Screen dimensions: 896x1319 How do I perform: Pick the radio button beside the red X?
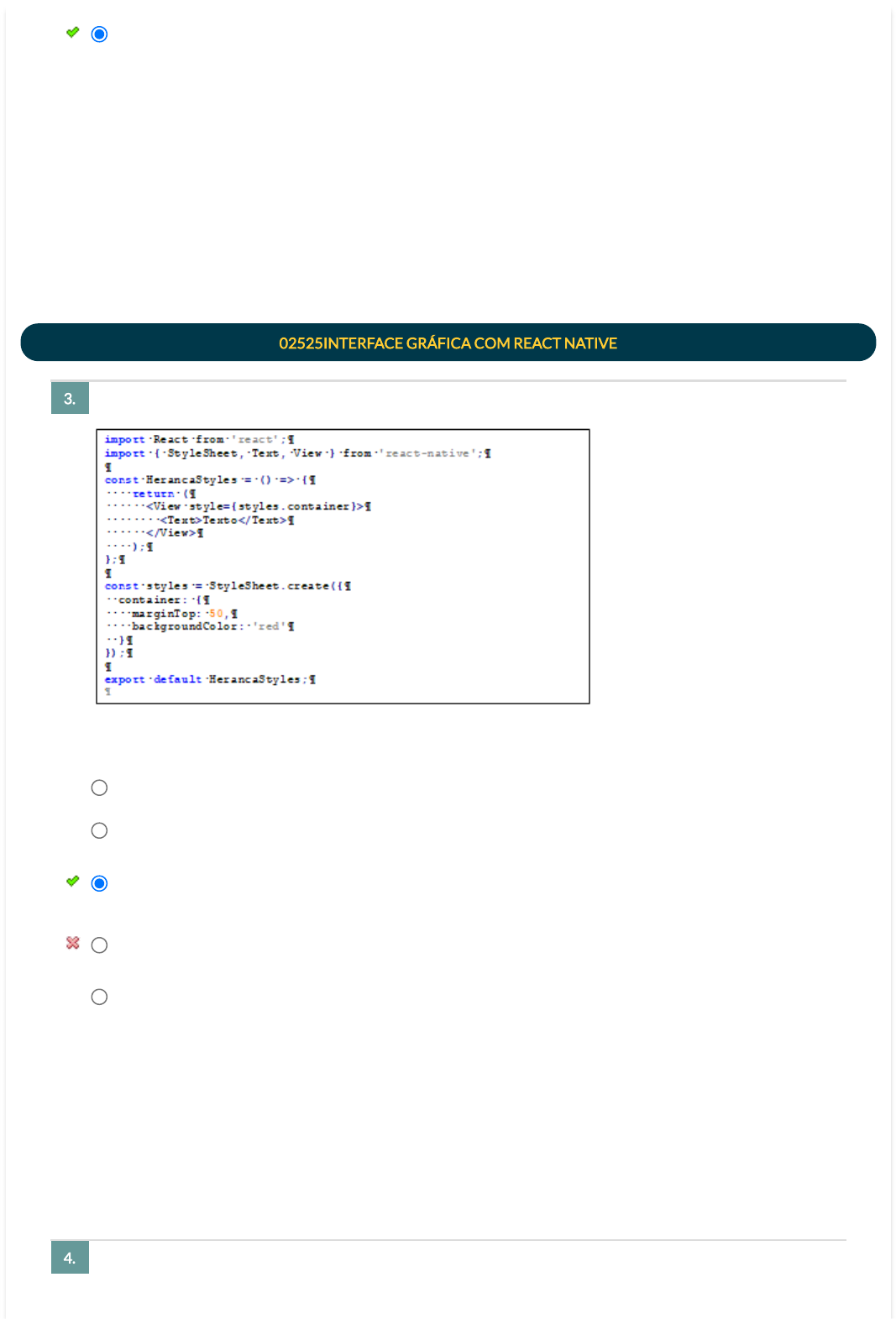click(x=99, y=945)
